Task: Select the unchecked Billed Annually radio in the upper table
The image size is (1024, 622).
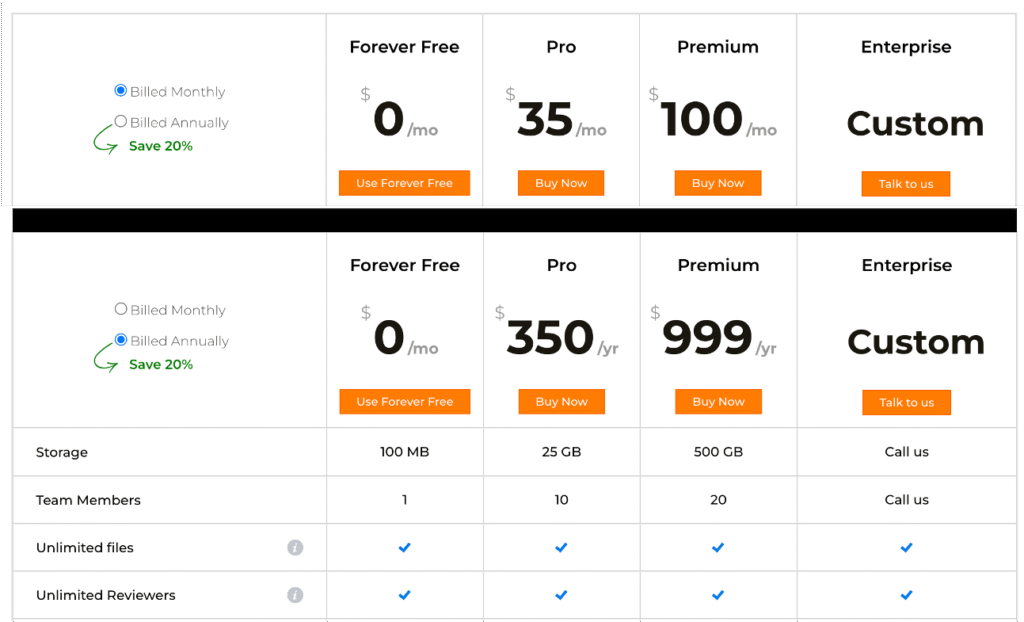Action: pyautogui.click(x=121, y=122)
